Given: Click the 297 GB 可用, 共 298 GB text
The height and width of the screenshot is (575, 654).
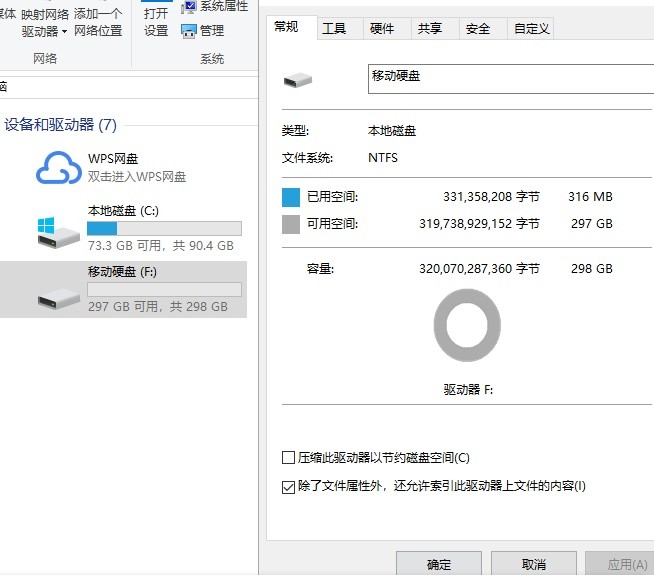Looking at the screenshot, I should tap(158, 307).
